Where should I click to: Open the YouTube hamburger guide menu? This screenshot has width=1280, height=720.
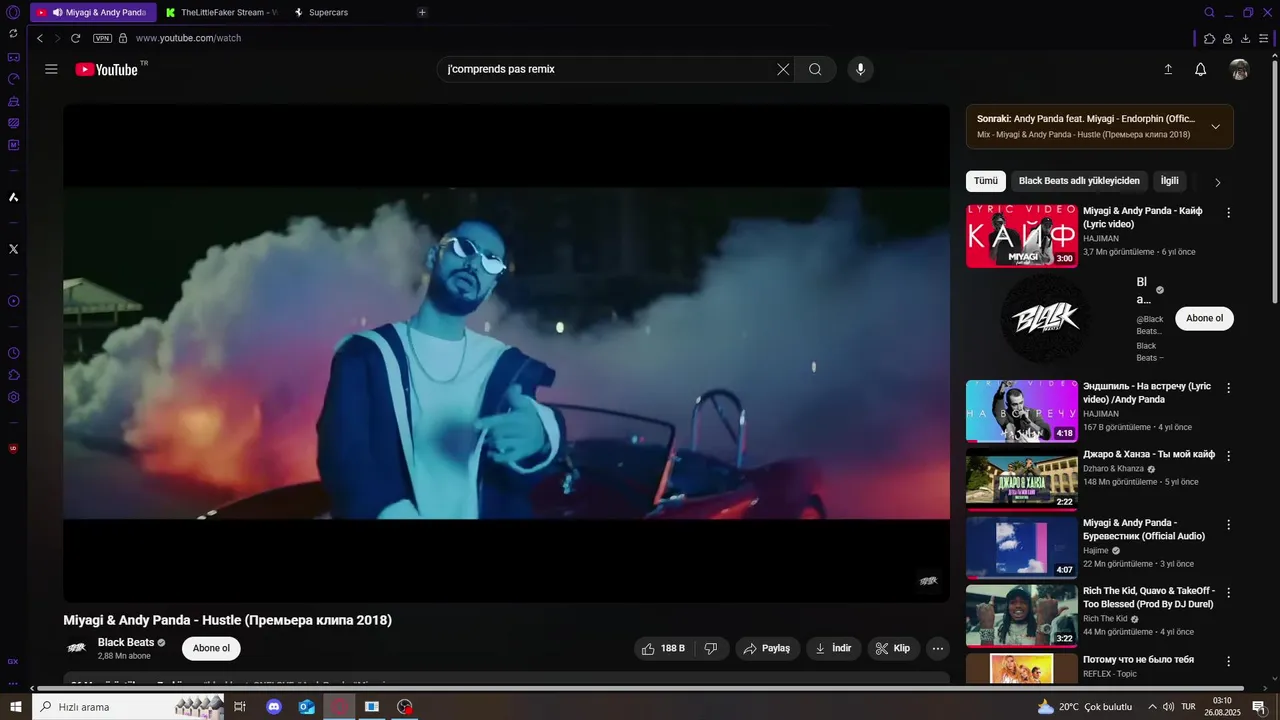coord(51,69)
